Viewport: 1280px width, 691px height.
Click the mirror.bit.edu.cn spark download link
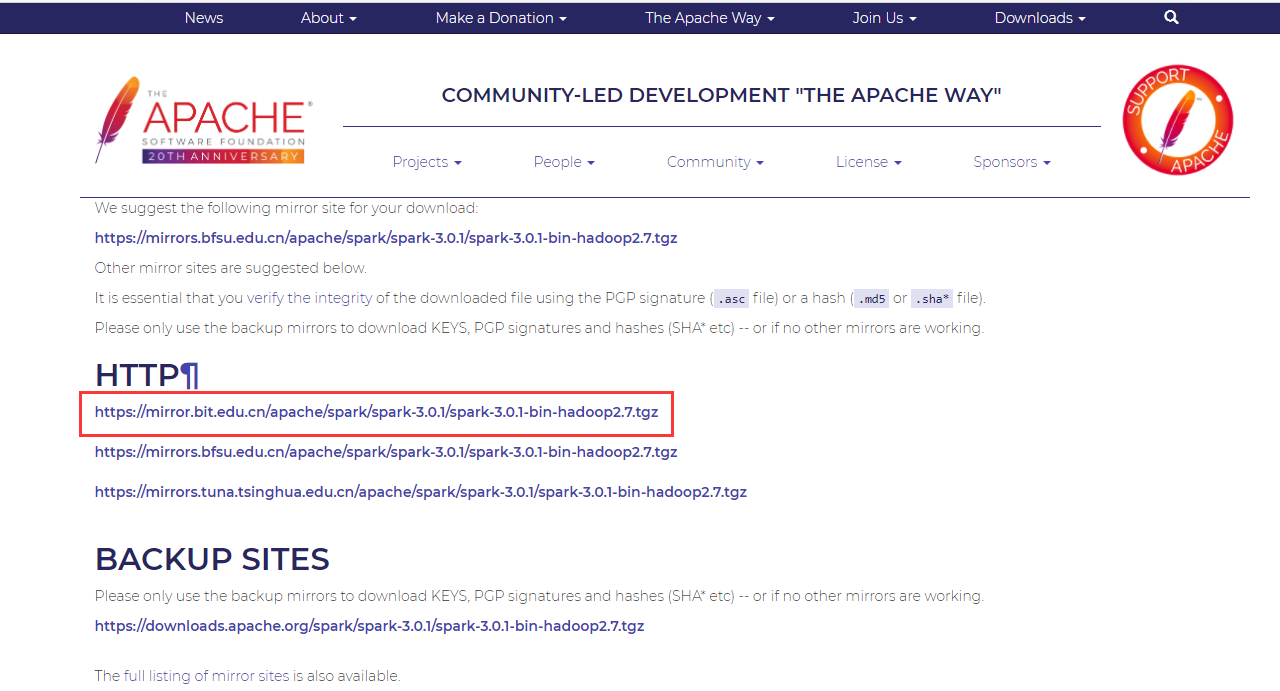(376, 412)
